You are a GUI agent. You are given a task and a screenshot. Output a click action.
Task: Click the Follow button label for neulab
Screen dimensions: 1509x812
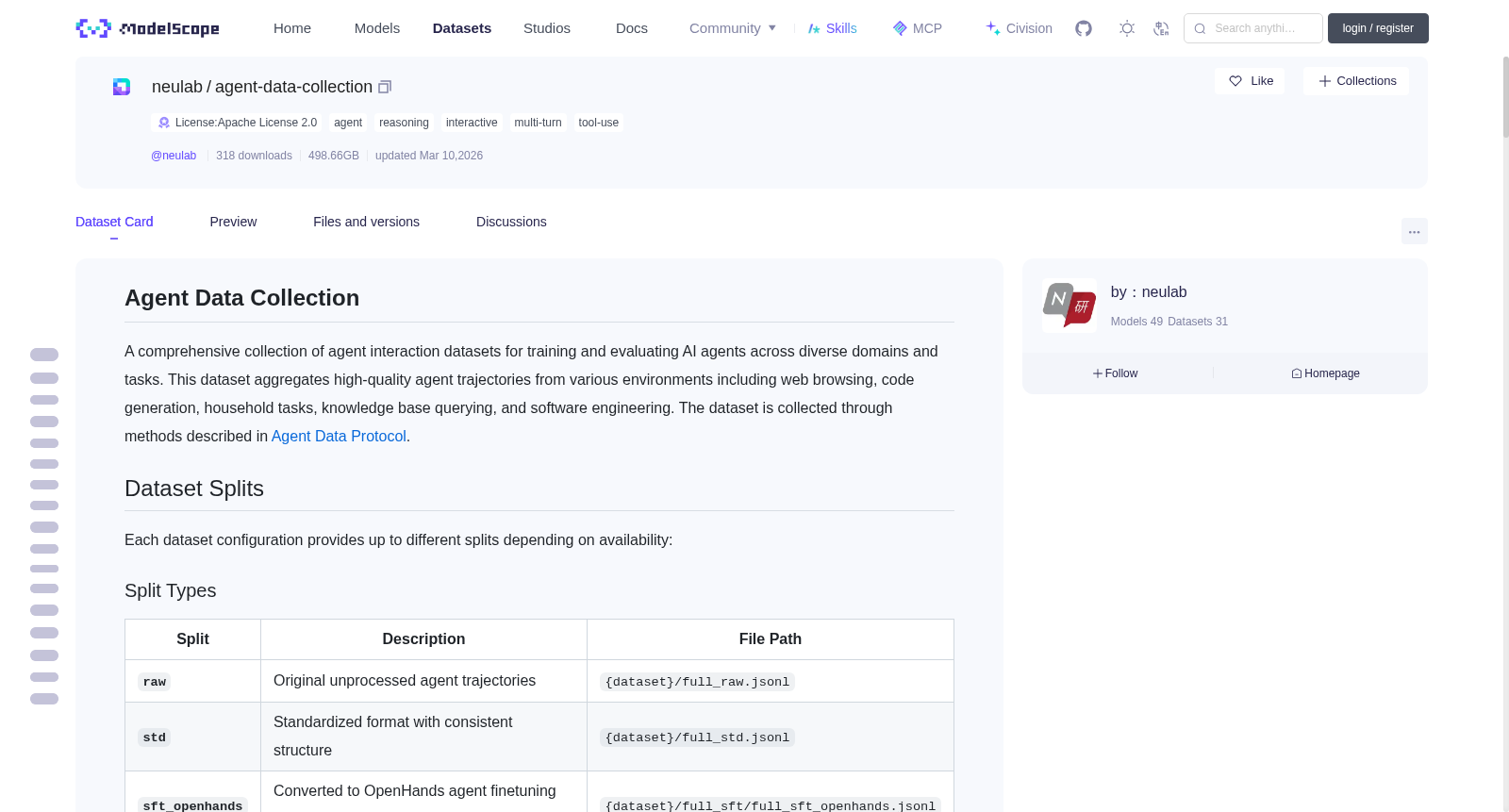point(1121,373)
